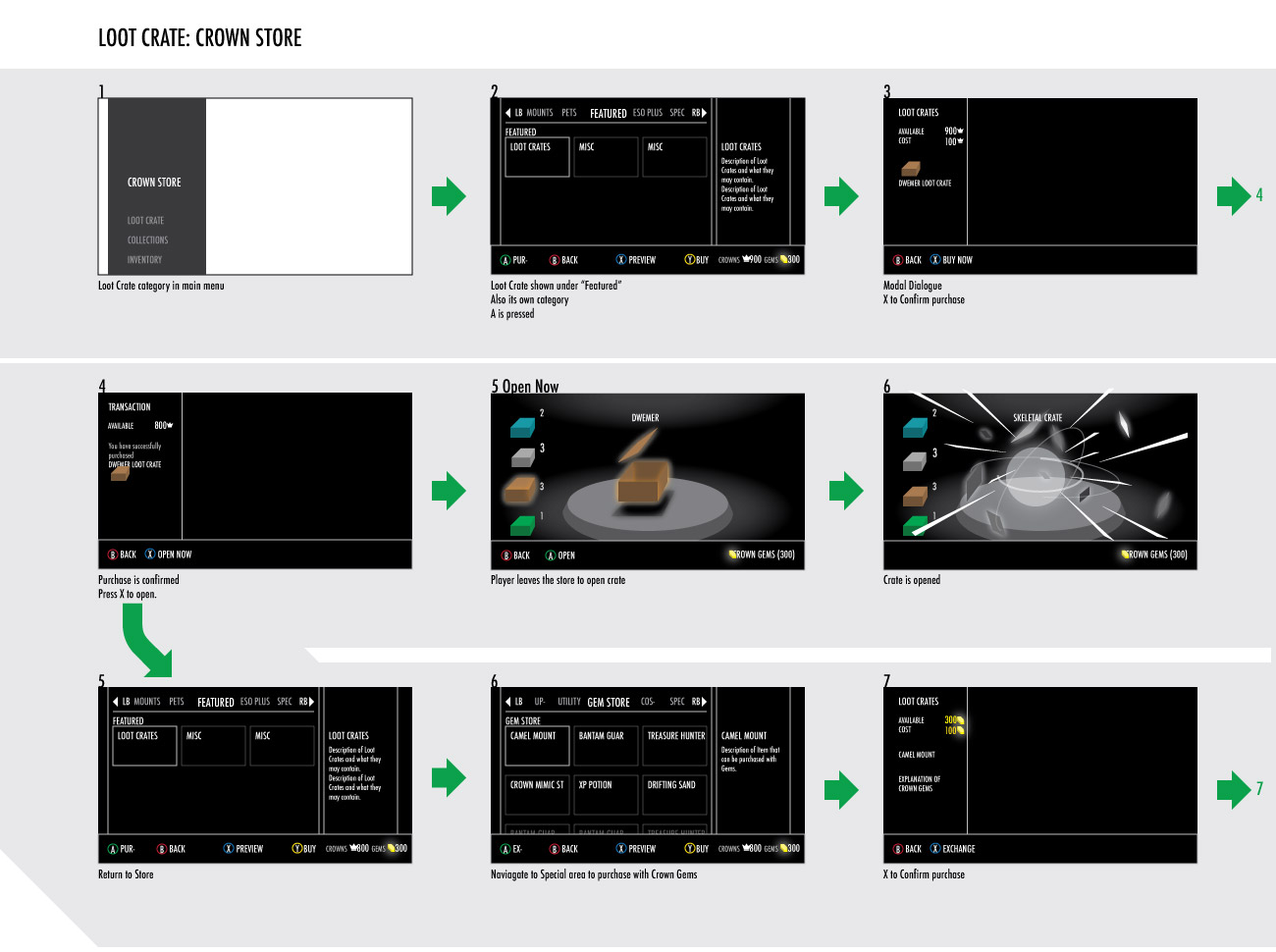Image resolution: width=1276 pixels, height=952 pixels.
Task: Click the XP Potion tile
Action: [606, 794]
